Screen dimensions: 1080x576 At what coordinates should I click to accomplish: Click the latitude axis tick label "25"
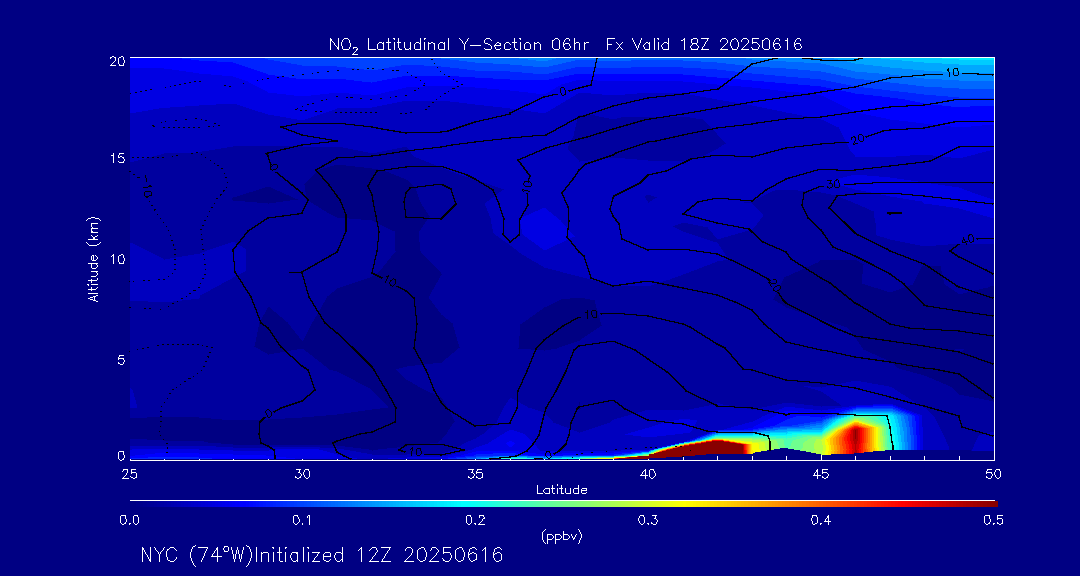point(129,474)
